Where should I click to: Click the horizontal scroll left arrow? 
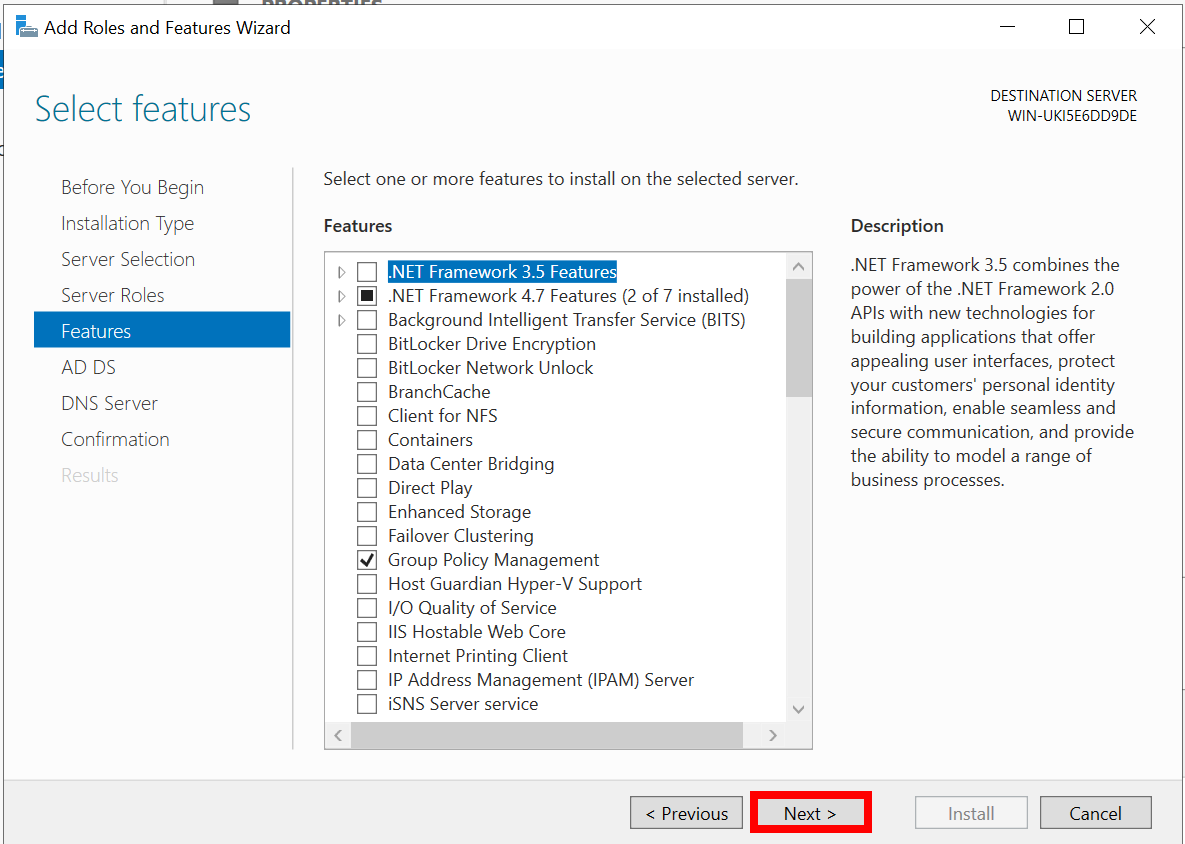338,735
